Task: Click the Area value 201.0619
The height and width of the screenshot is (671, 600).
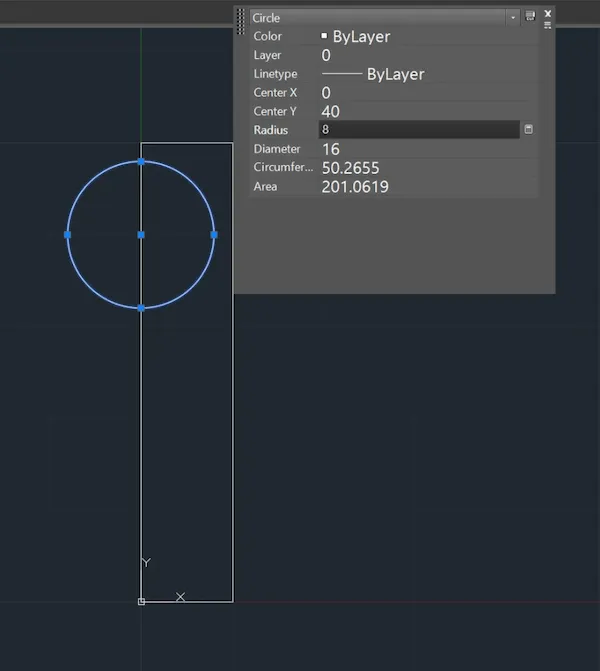Action: pyautogui.click(x=355, y=187)
